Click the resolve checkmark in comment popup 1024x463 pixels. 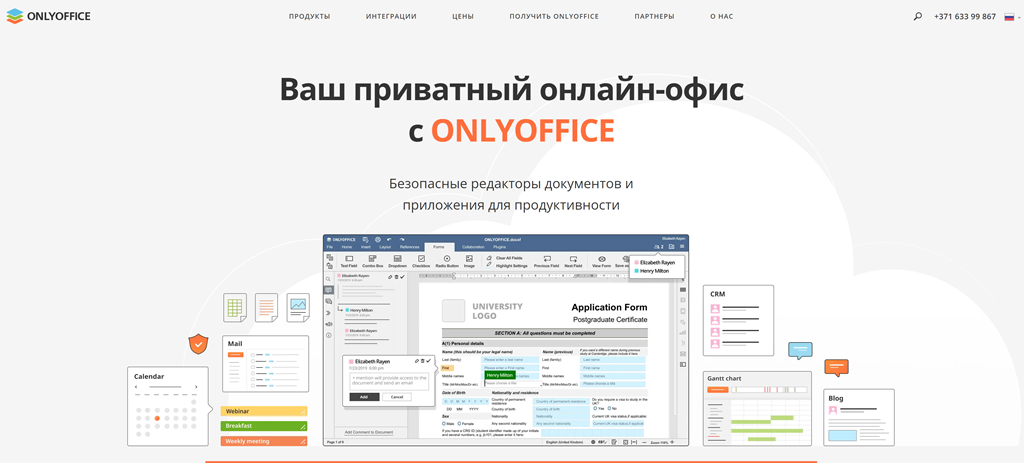(428, 361)
